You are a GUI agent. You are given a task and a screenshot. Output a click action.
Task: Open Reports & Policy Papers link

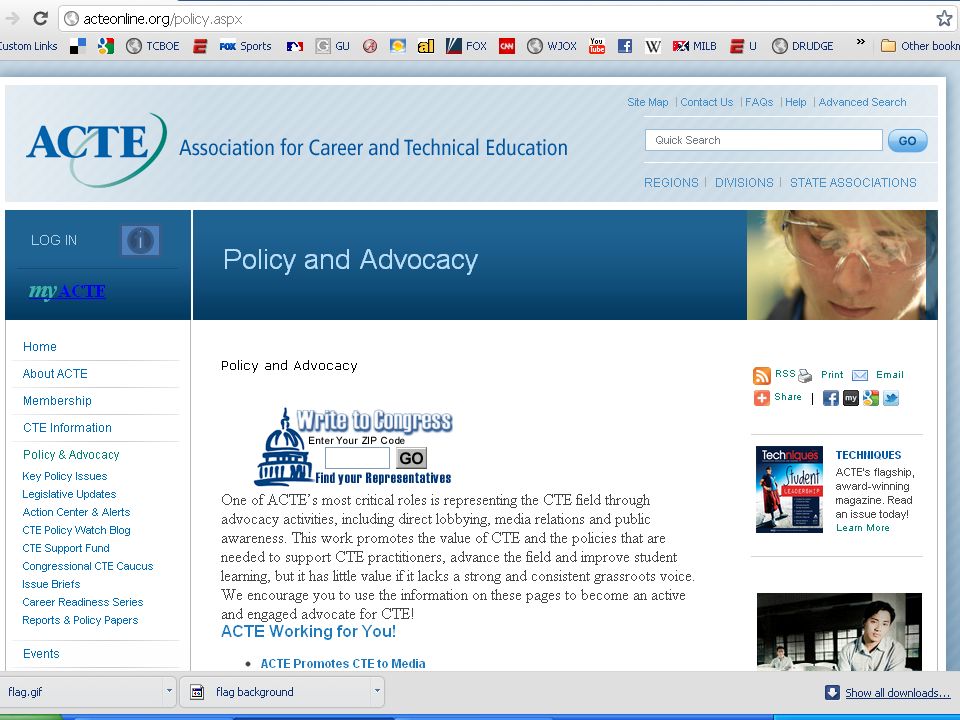[80, 620]
